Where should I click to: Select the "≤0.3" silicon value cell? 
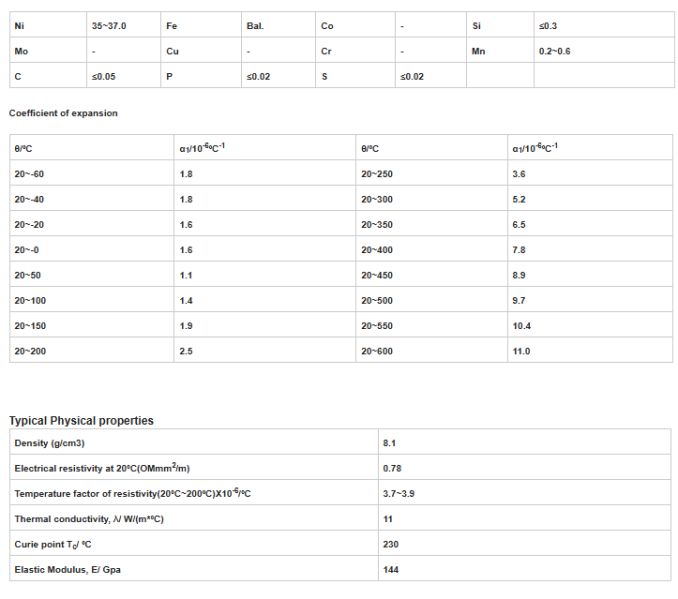click(548, 25)
